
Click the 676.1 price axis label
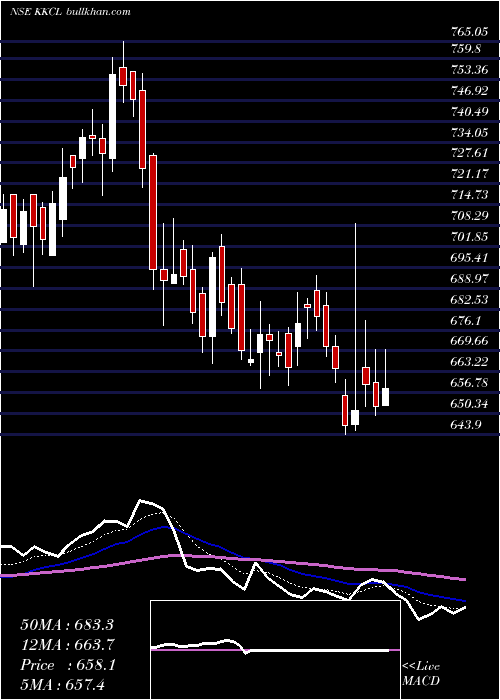tap(465, 320)
